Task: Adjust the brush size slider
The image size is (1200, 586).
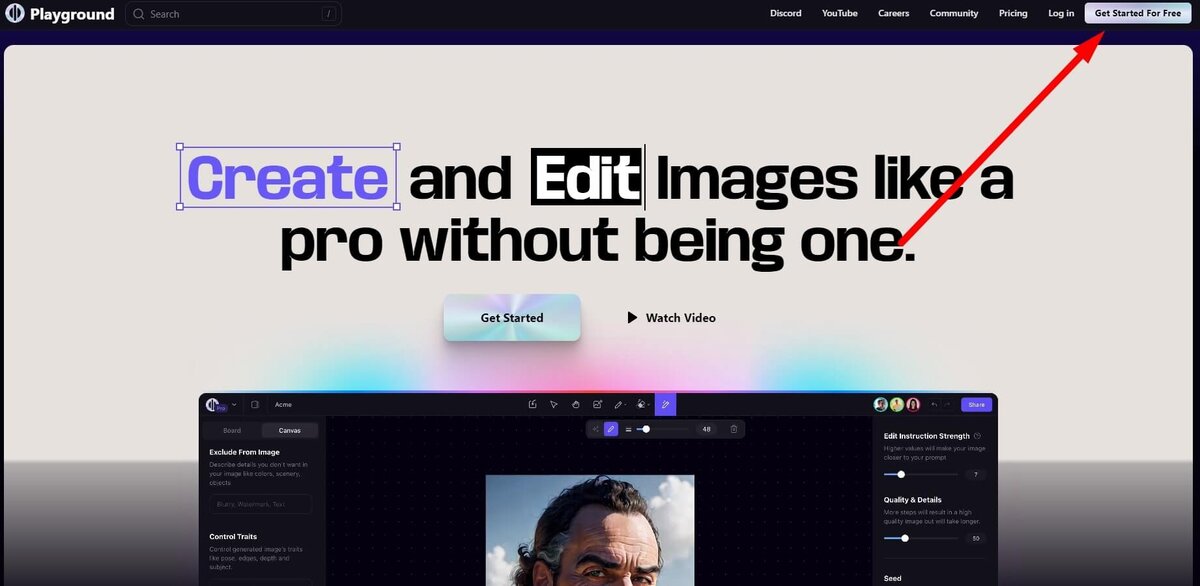Action: [661, 429]
